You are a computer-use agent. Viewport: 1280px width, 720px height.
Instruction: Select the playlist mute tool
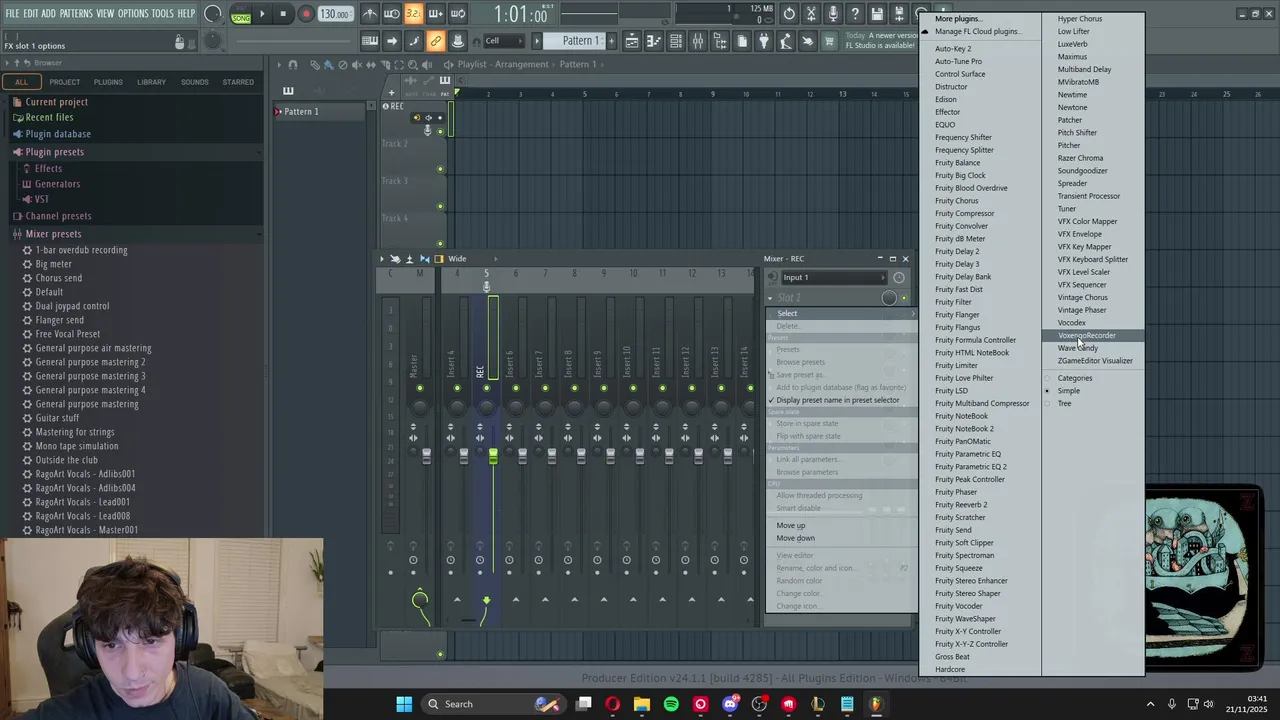point(357,64)
